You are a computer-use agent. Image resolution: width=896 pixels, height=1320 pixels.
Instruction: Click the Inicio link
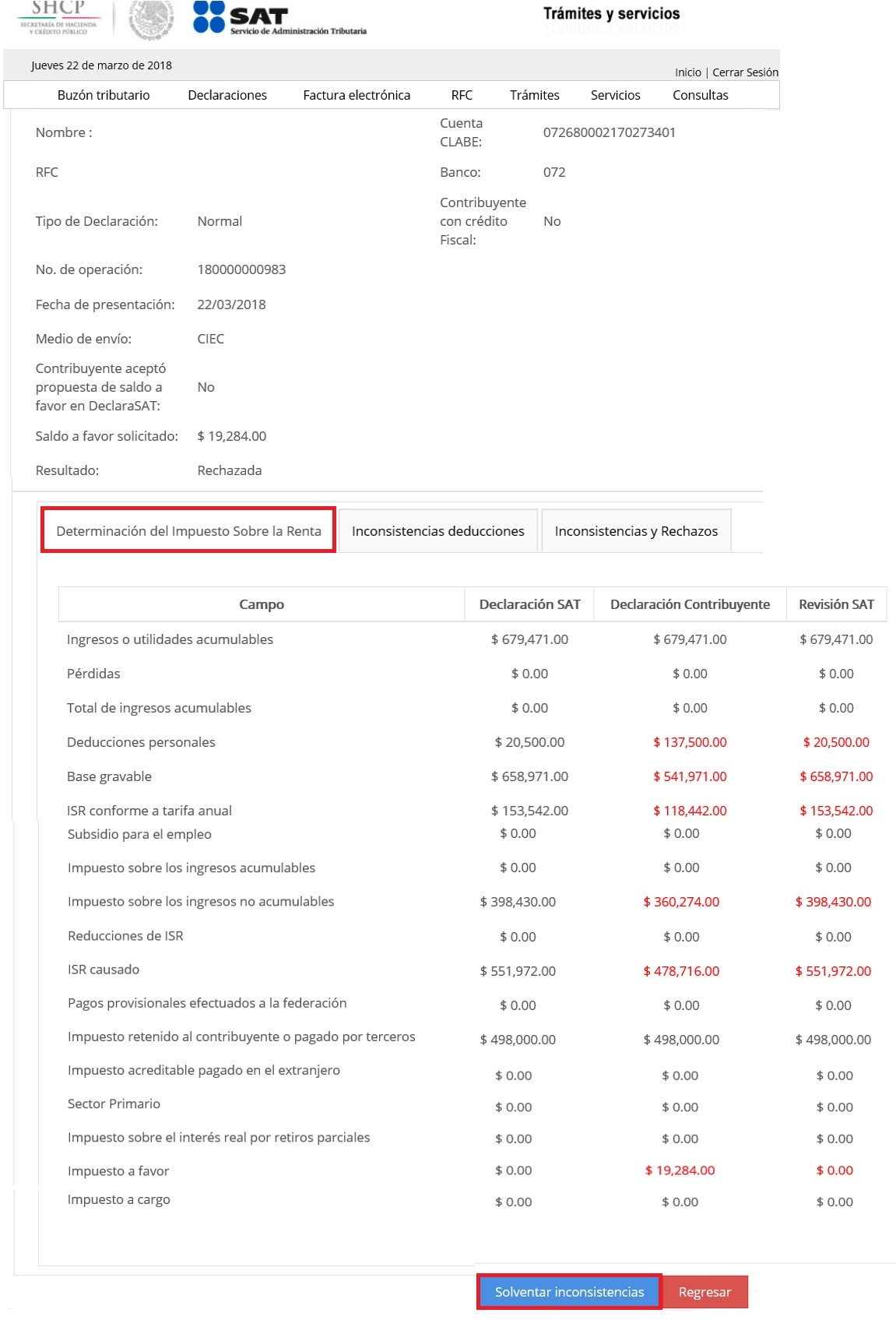687,72
